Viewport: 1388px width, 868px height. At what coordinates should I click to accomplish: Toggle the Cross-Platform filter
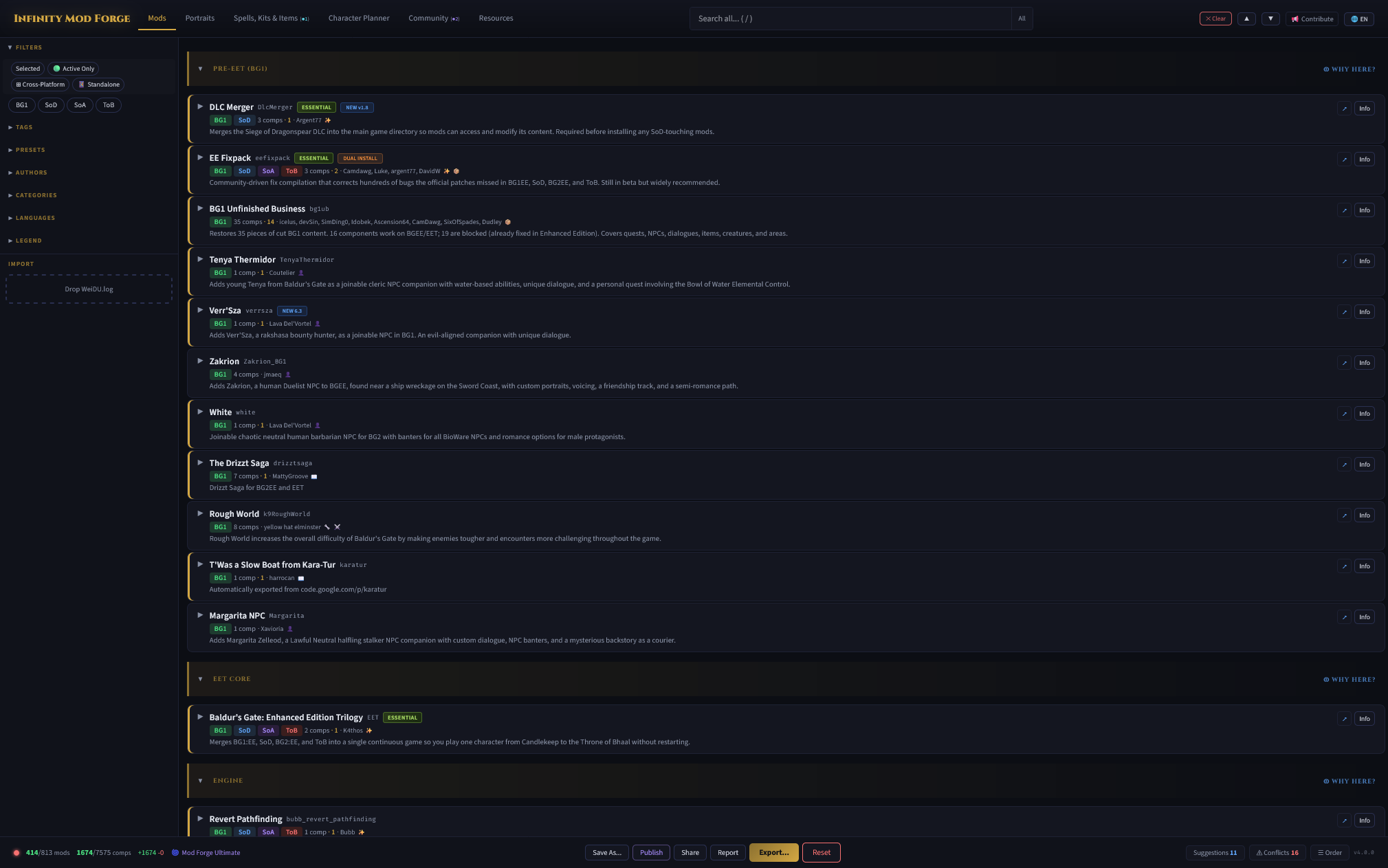(40, 85)
